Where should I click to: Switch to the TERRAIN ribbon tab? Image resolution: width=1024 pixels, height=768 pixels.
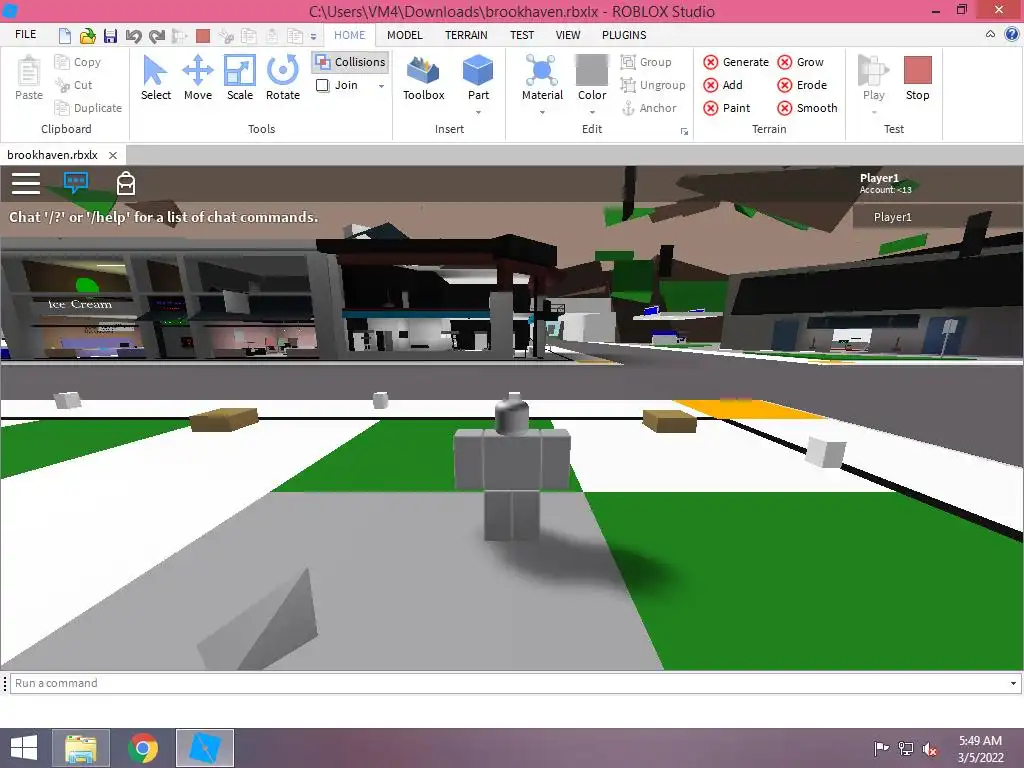coord(466,35)
